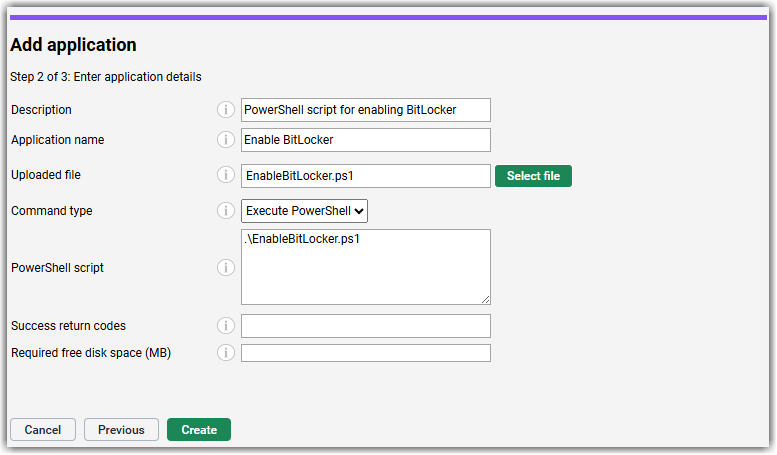
Task: Click the Uploaded file field showing EnableBitLocker.ps1
Action: click(x=366, y=176)
